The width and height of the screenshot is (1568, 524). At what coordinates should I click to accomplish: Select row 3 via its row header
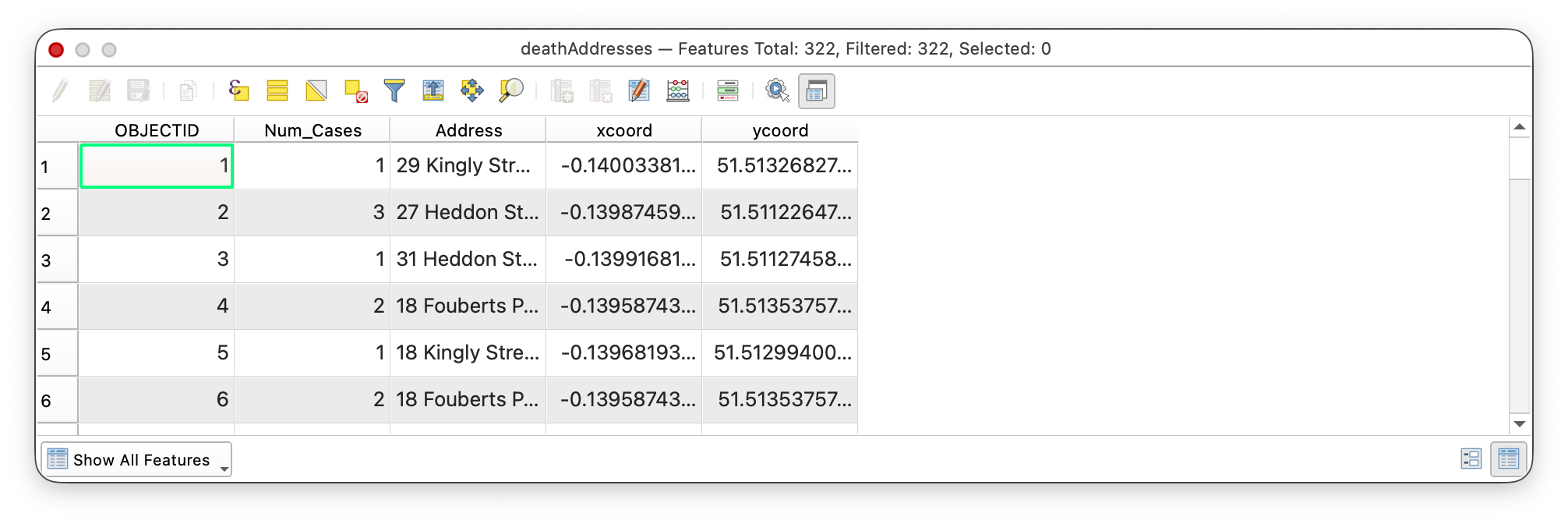(x=57, y=260)
